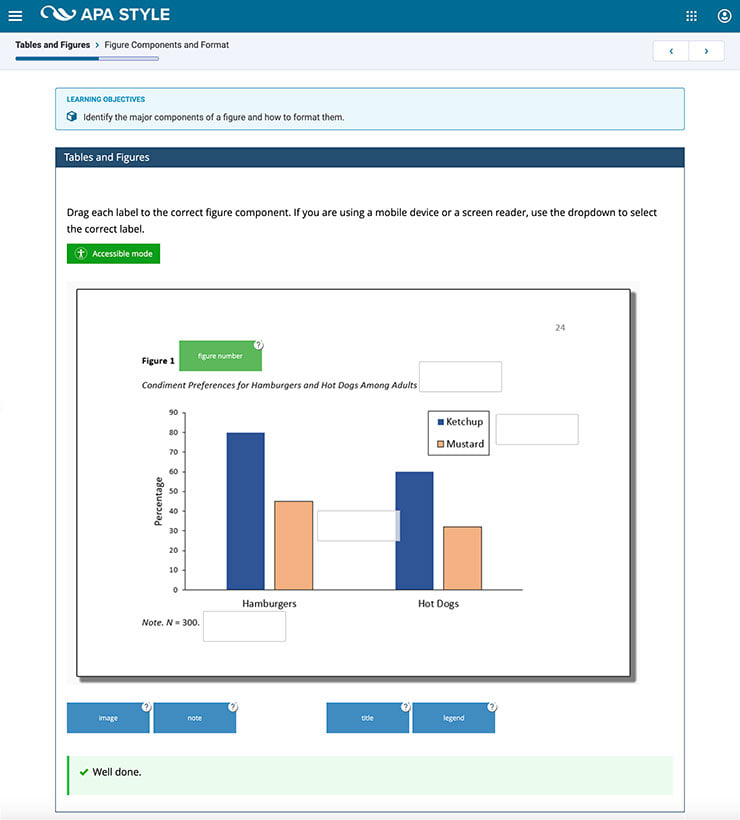Enable Accessible mode
Screen dimensions: 740x820
coord(113,254)
